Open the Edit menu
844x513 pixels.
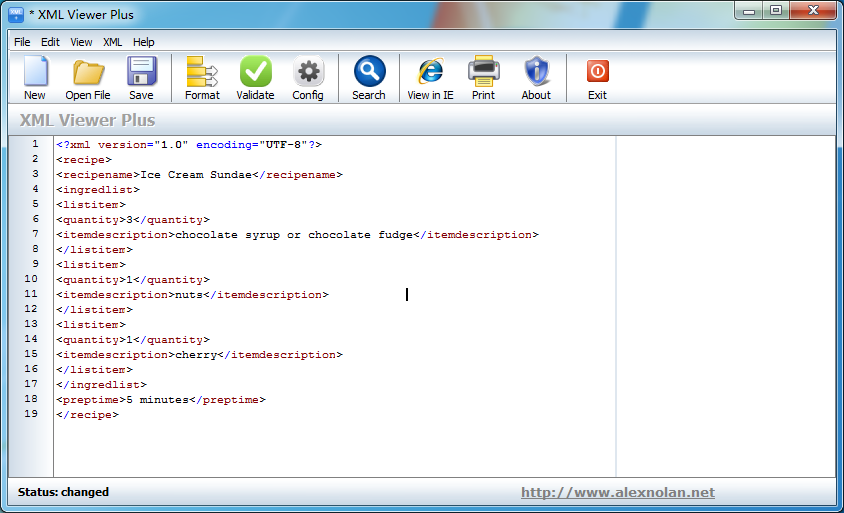pyautogui.click(x=50, y=42)
